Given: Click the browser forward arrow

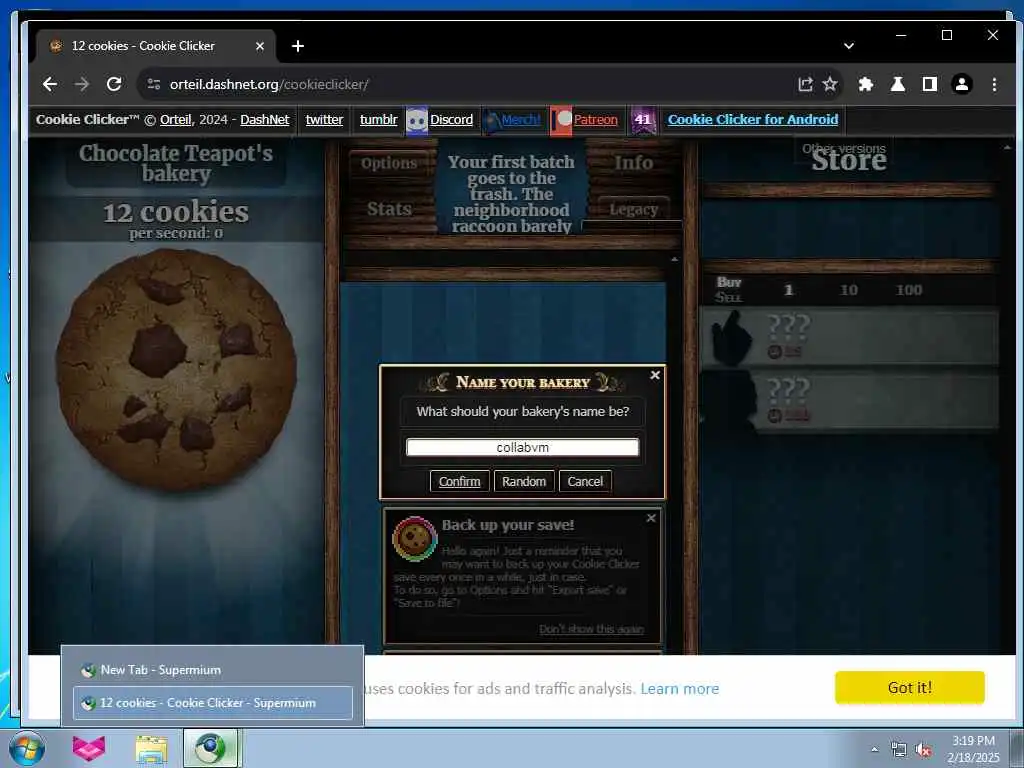Looking at the screenshot, I should (82, 84).
